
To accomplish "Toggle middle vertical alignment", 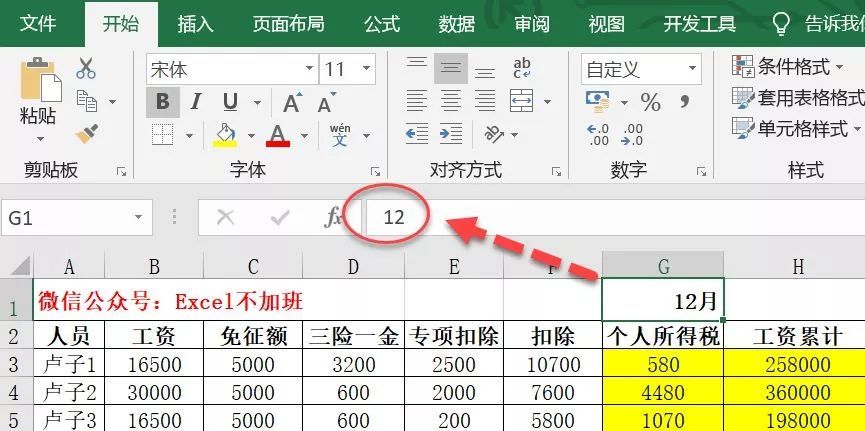I will pyautogui.click(x=451, y=68).
